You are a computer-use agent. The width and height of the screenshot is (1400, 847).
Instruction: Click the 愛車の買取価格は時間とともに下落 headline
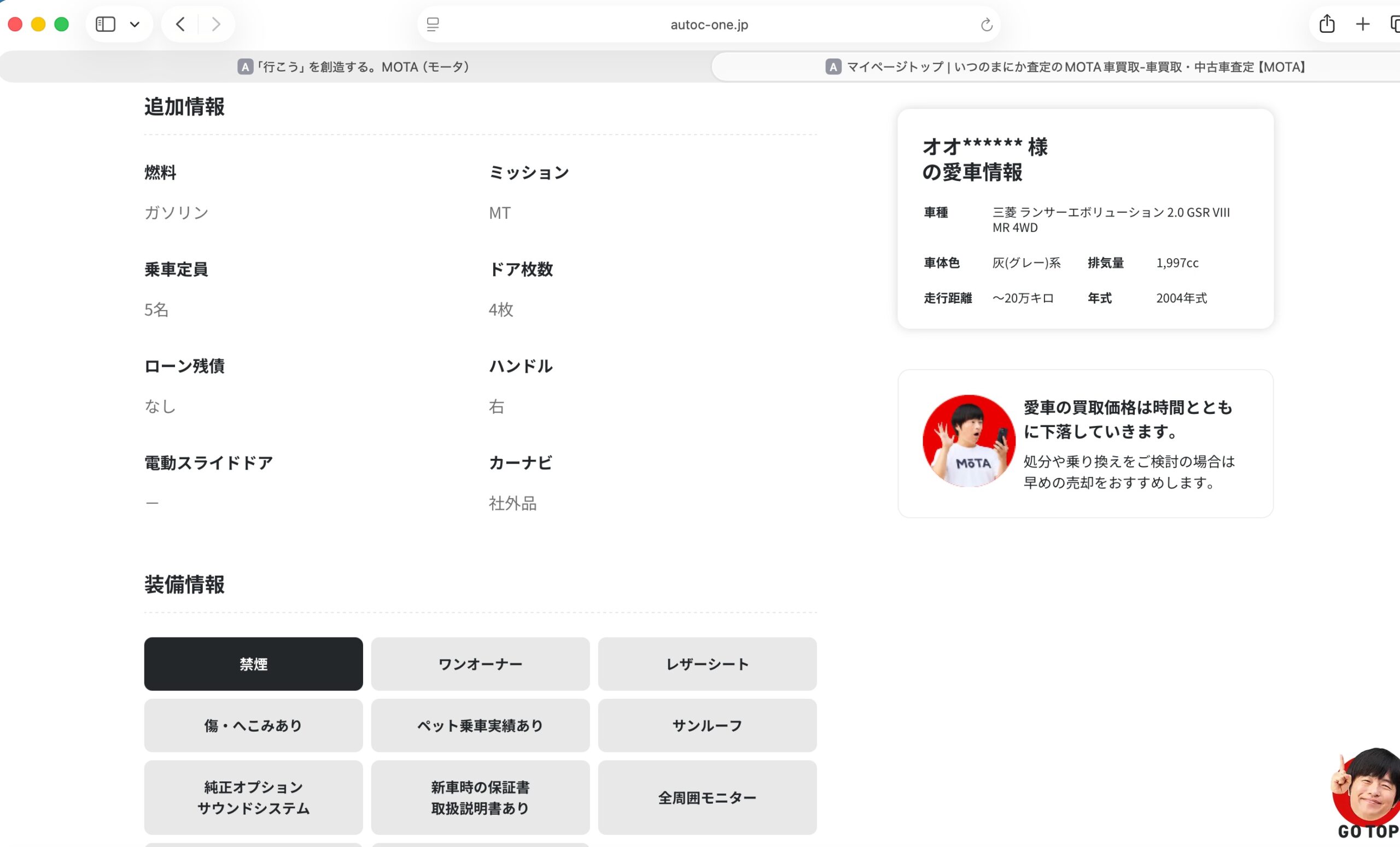click(x=1128, y=419)
